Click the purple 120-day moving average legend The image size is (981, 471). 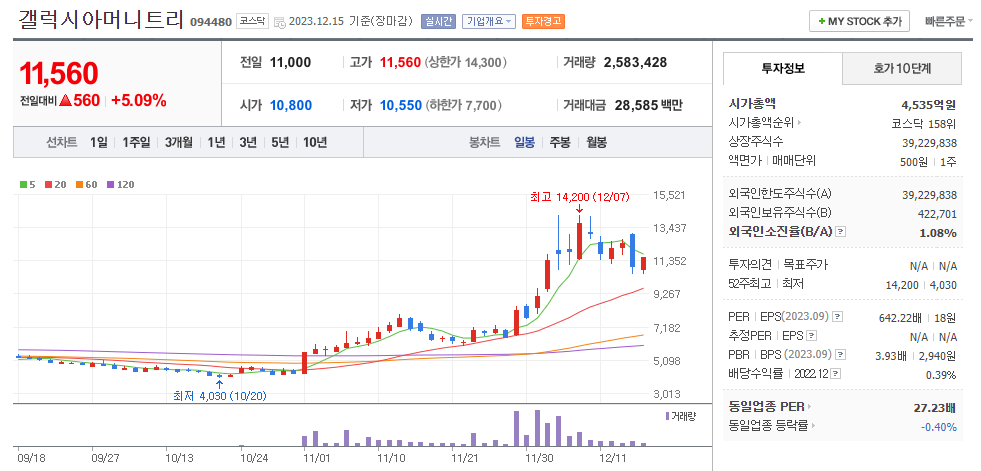coord(121,185)
